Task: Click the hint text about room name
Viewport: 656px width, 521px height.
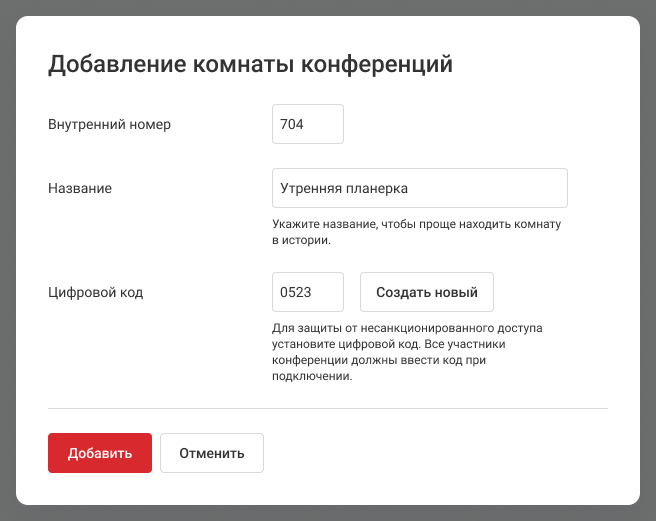Action: 416,232
